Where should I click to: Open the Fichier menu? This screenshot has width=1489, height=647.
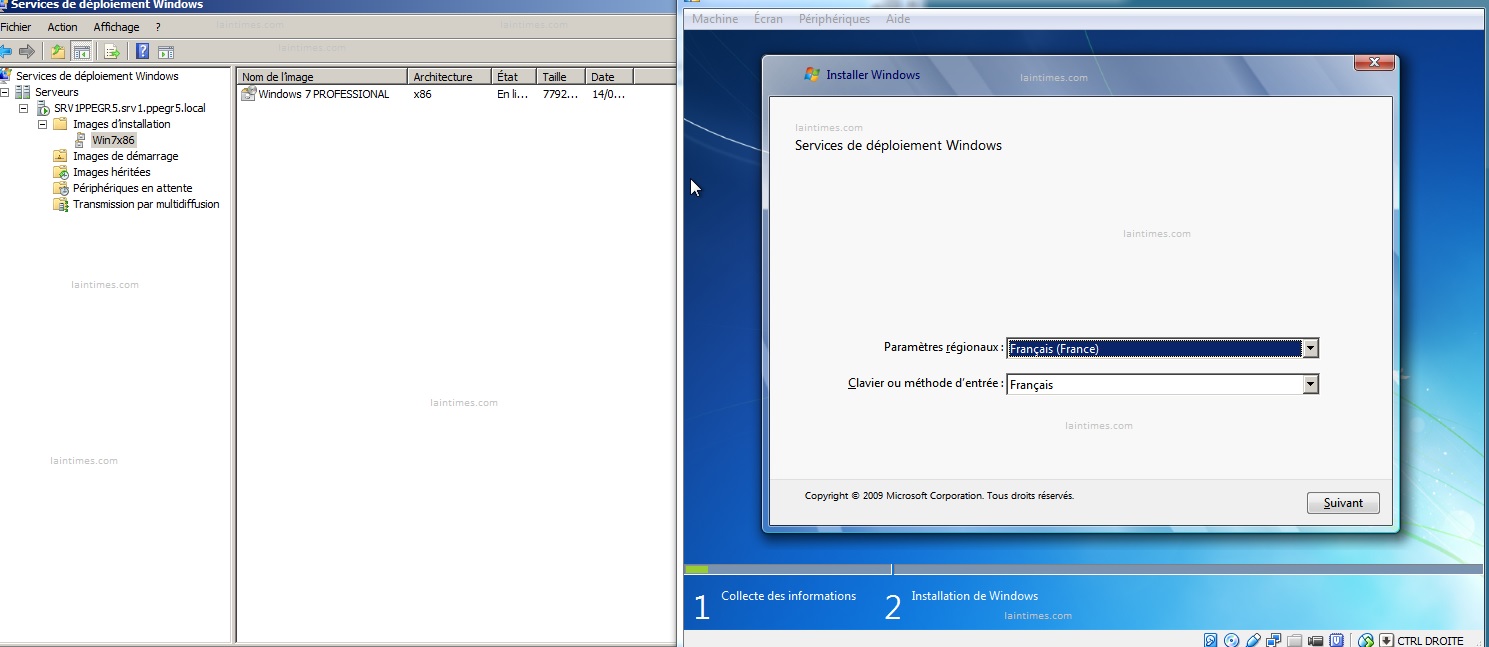point(16,27)
